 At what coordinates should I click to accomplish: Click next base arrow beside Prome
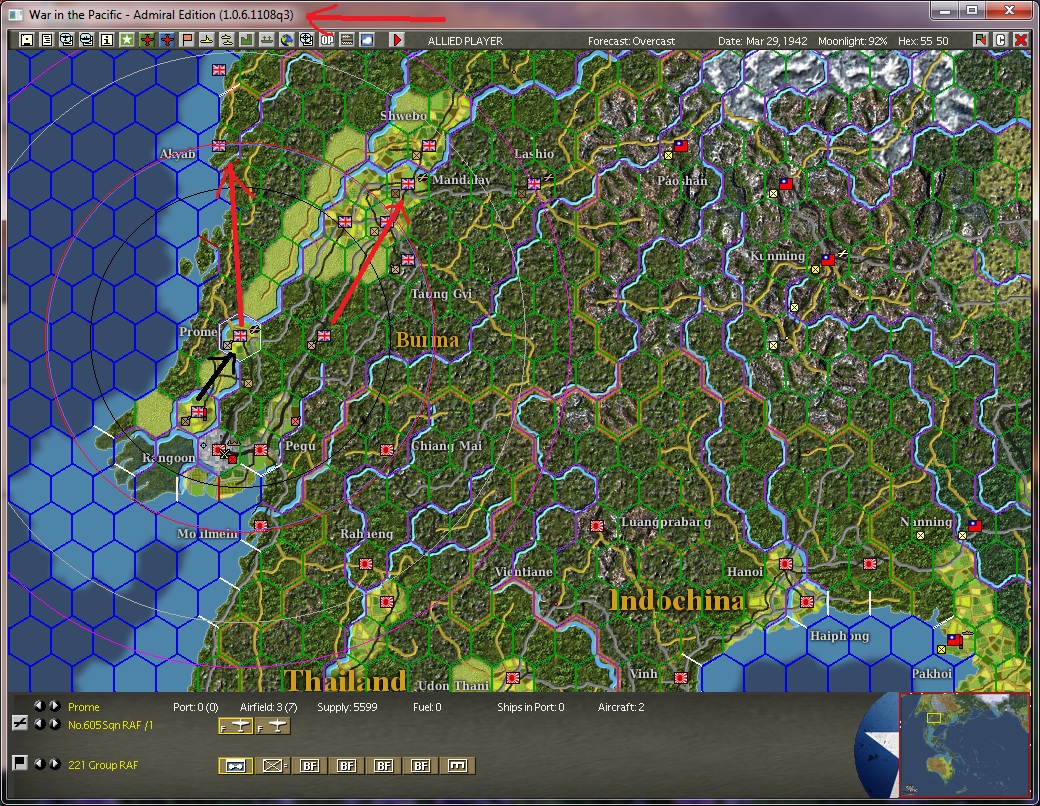[54, 706]
